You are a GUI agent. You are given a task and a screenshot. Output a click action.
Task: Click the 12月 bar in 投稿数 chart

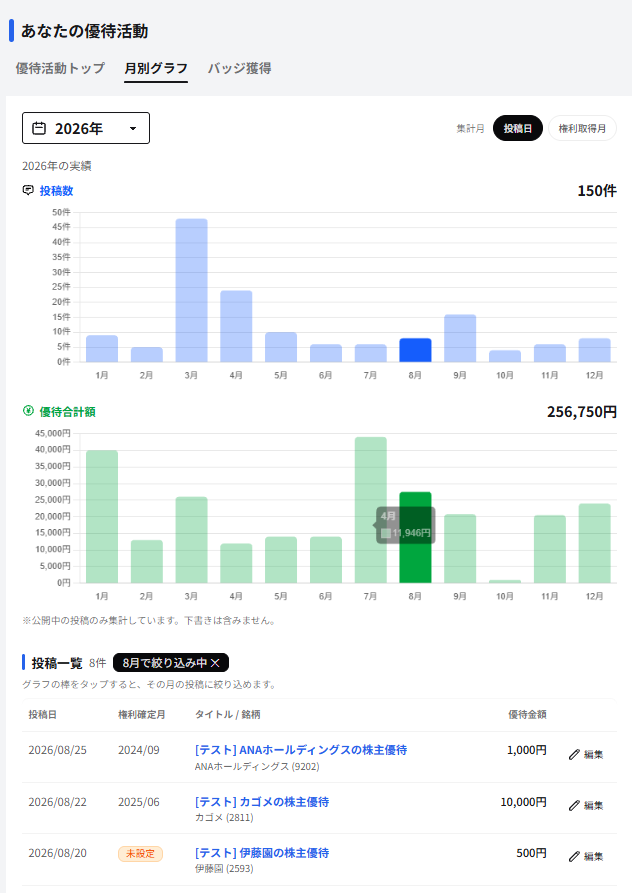[x=594, y=350]
